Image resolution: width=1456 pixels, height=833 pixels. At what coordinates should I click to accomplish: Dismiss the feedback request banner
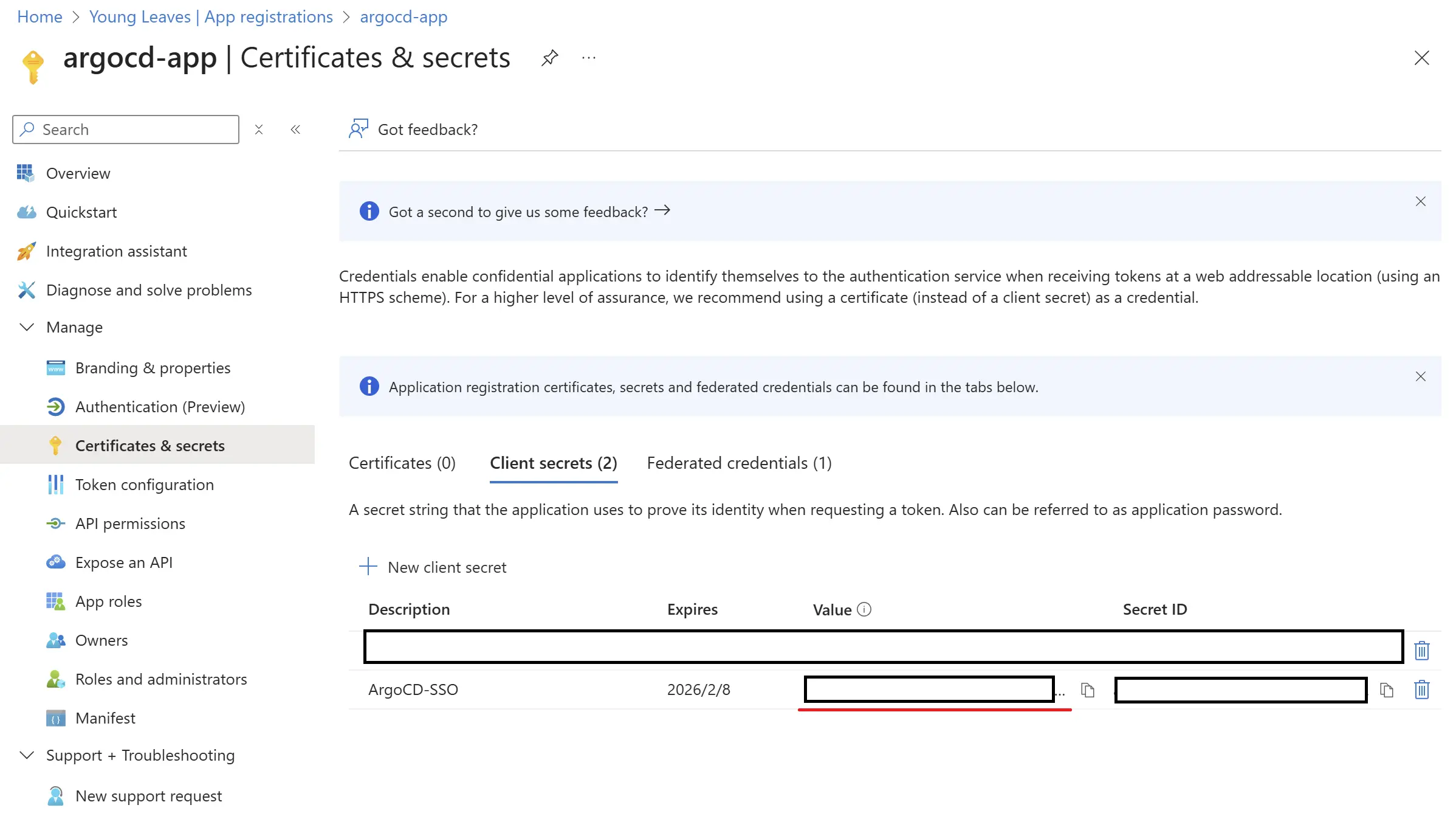click(1421, 201)
